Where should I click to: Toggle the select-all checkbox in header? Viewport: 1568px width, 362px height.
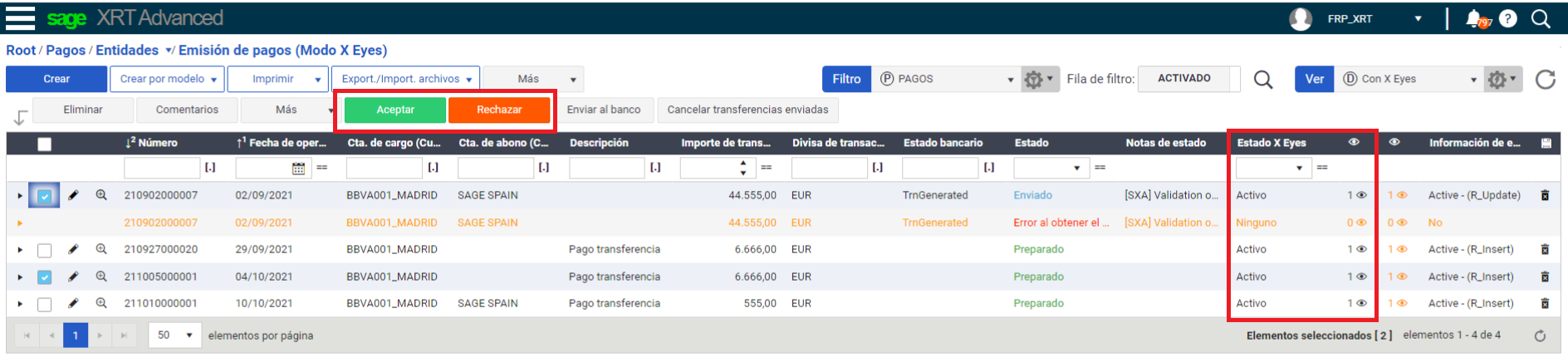[x=45, y=144]
